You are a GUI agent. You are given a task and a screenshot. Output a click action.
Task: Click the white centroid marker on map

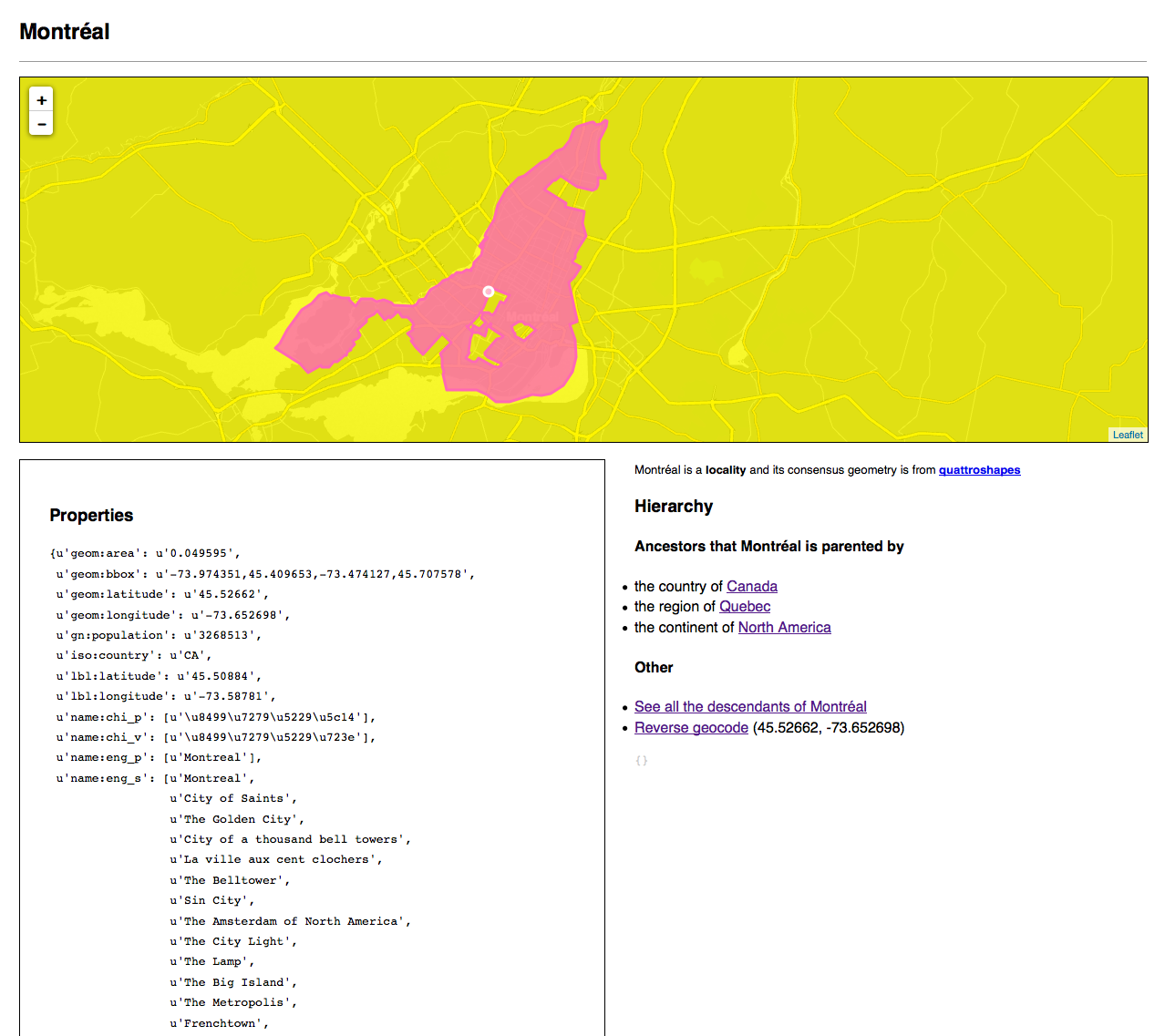(489, 292)
